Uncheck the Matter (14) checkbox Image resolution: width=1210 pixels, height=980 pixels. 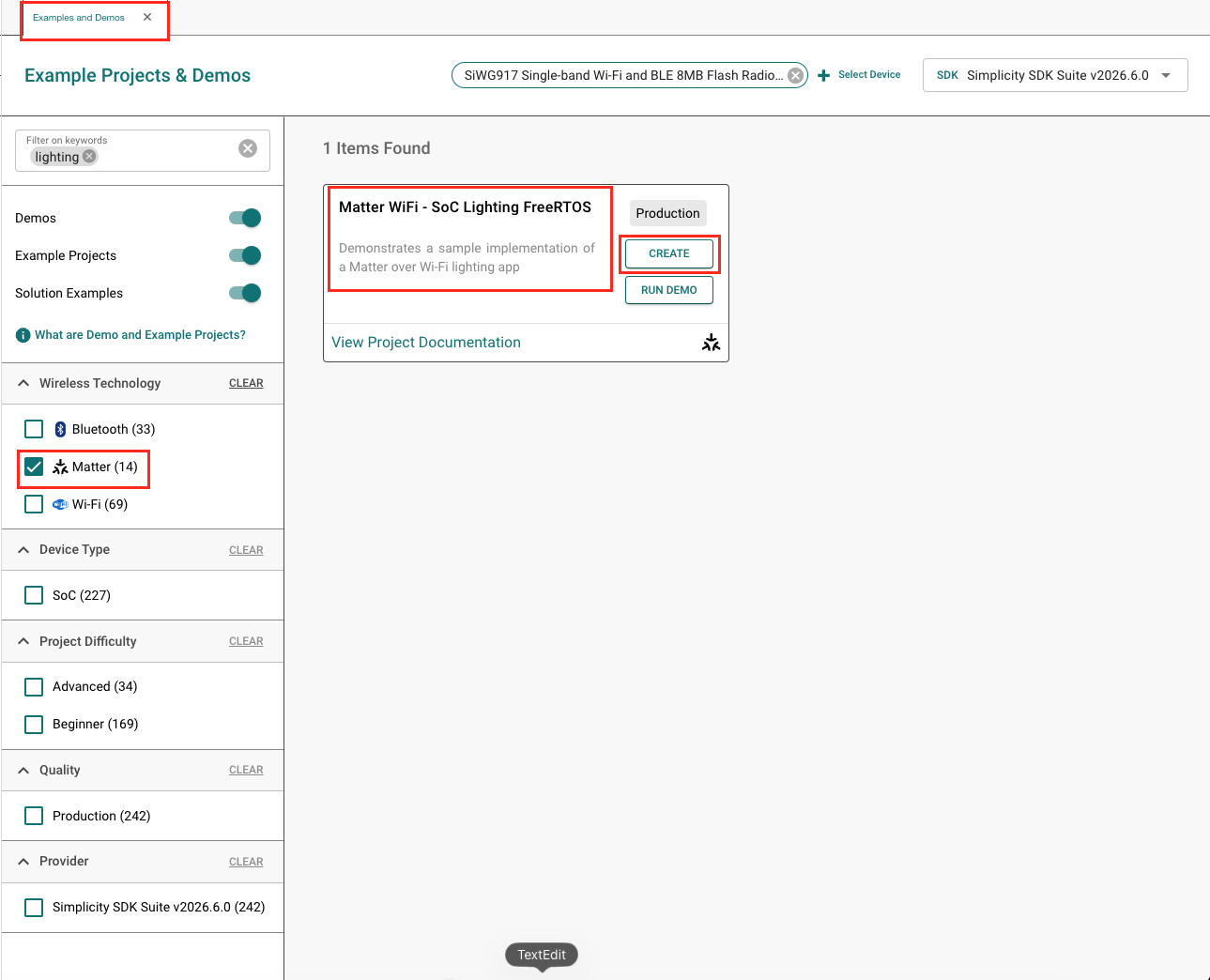[x=34, y=467]
